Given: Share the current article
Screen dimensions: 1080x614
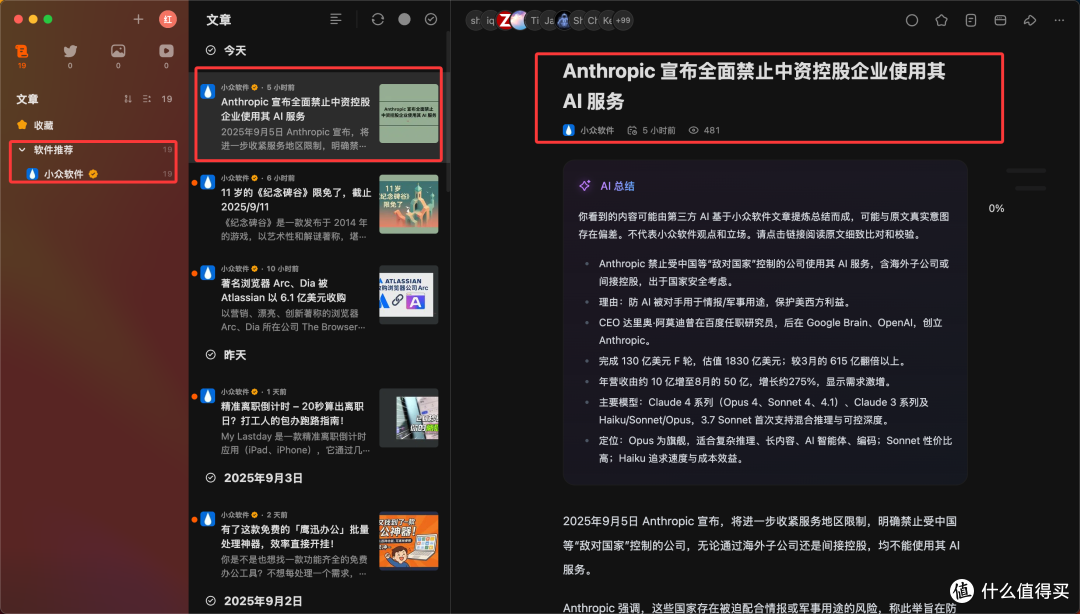Looking at the screenshot, I should click(1030, 21).
